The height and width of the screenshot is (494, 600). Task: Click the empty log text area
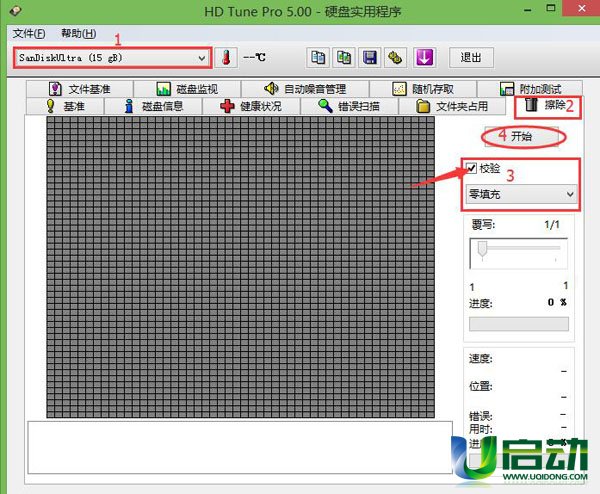coord(240,447)
